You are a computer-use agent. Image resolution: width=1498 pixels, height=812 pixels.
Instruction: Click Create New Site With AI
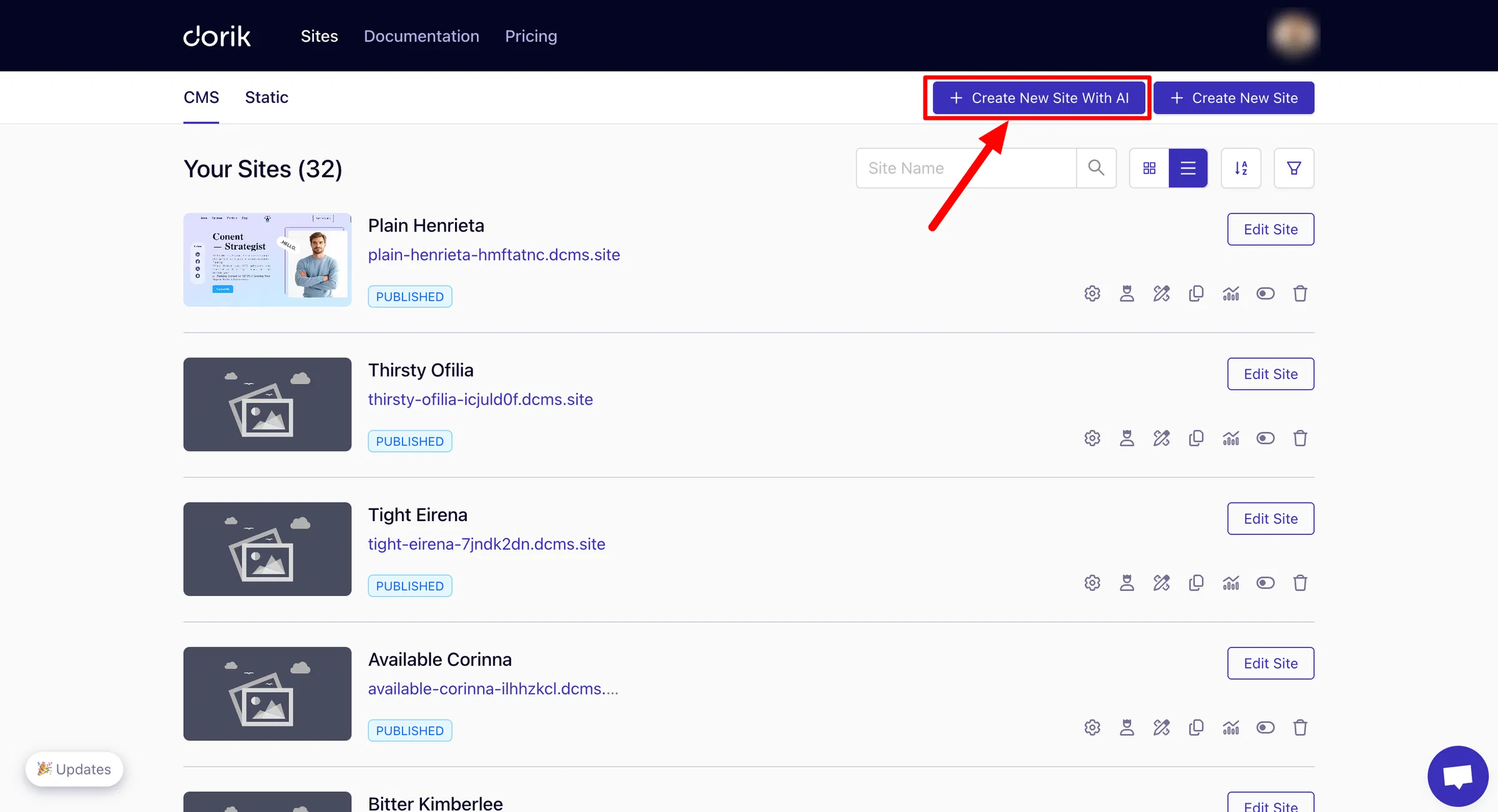1037,97
